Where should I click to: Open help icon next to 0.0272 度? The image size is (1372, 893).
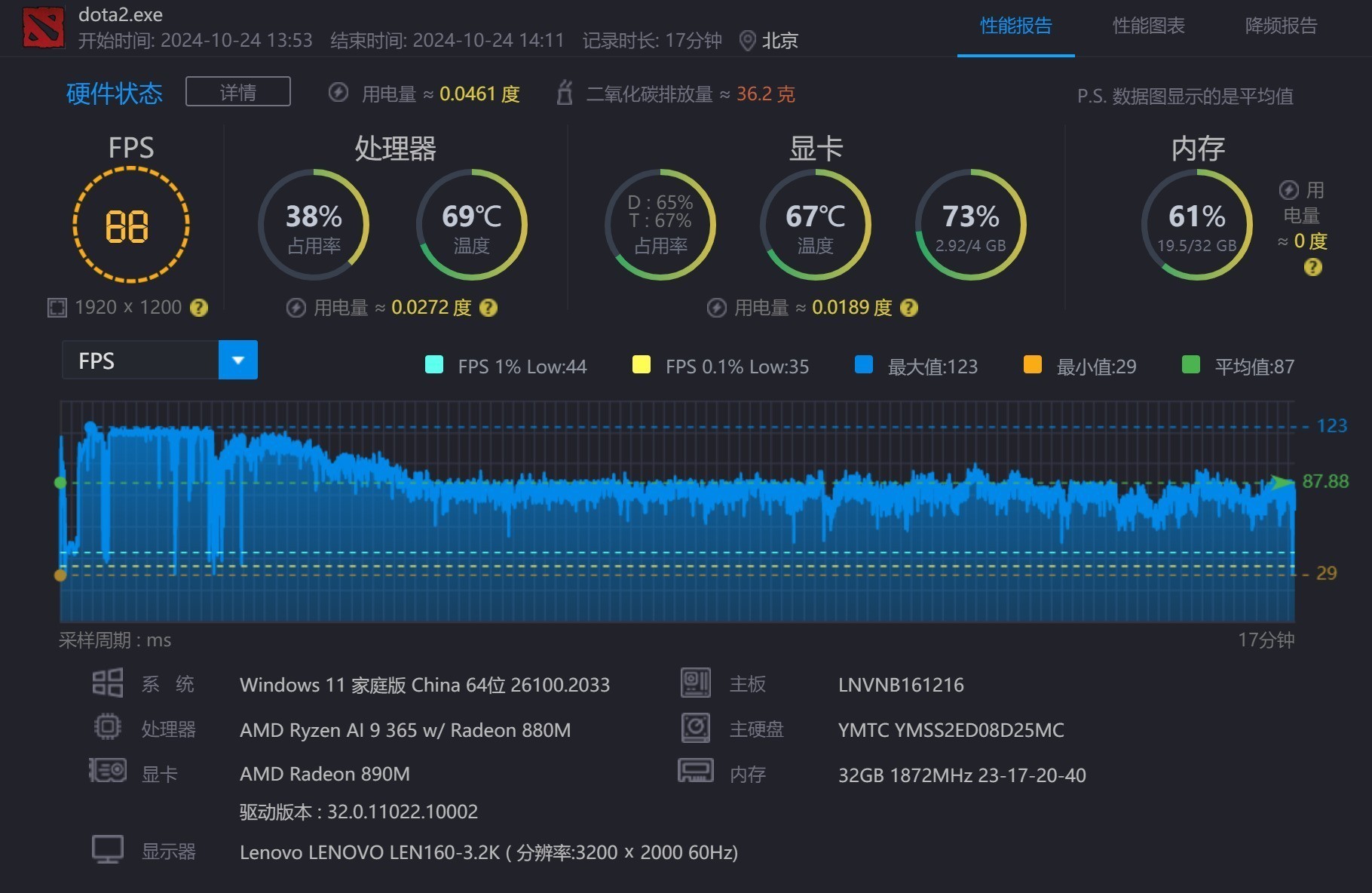(488, 308)
